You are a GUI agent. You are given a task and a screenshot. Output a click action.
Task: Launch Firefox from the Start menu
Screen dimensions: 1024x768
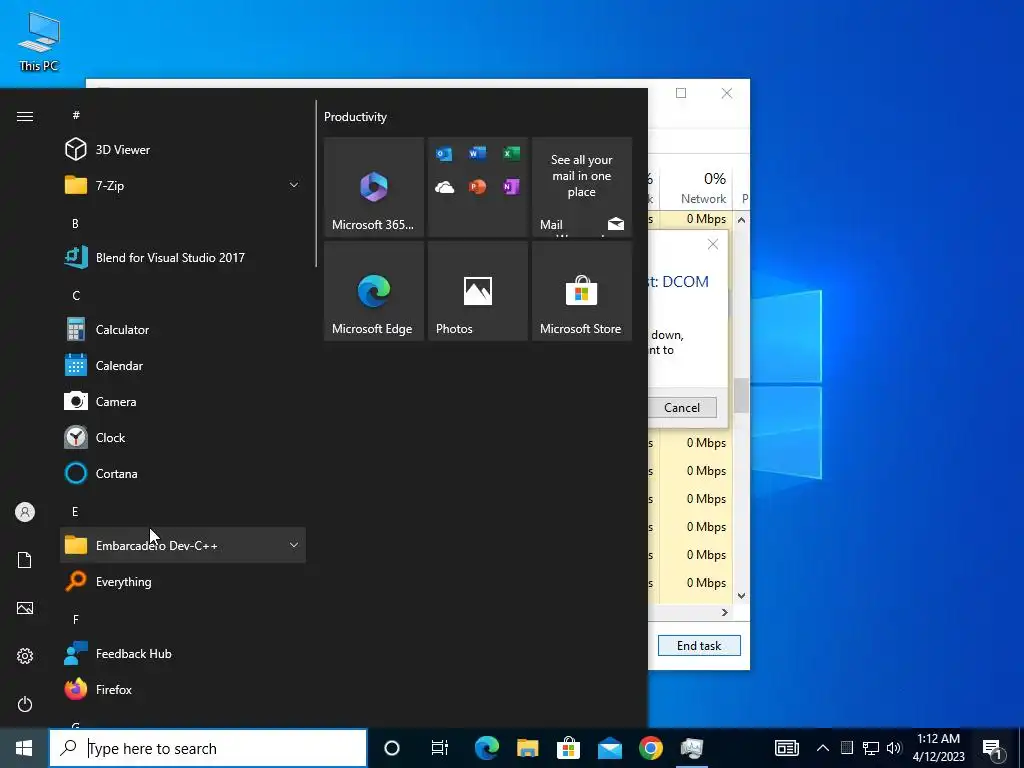pos(183,690)
